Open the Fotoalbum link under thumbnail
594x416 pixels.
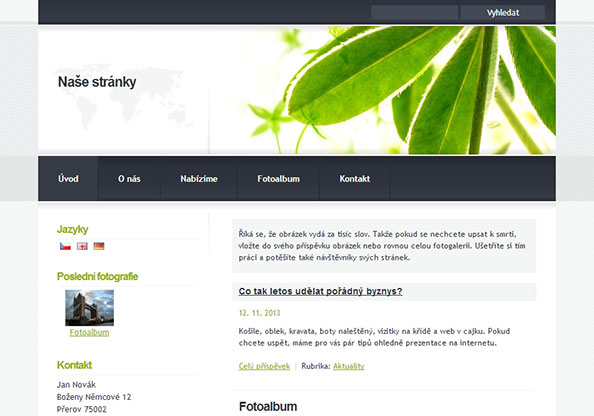pos(89,332)
